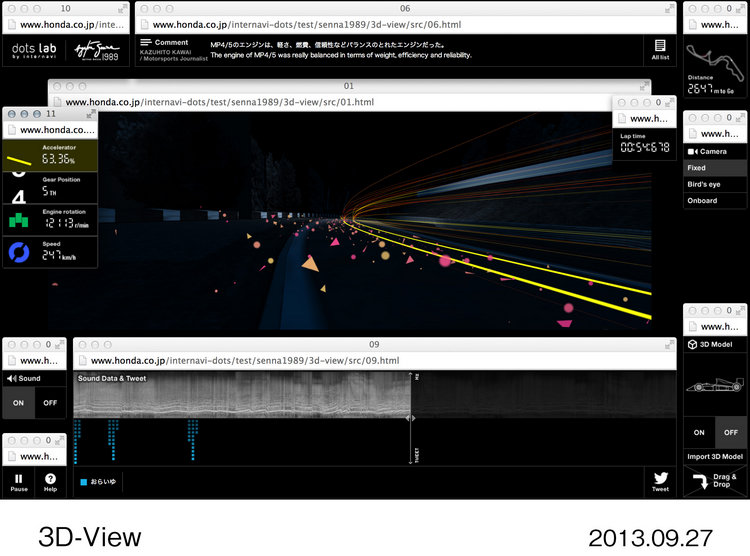Switch to Onboard camera view
The height and width of the screenshot is (556, 750).
coord(715,201)
